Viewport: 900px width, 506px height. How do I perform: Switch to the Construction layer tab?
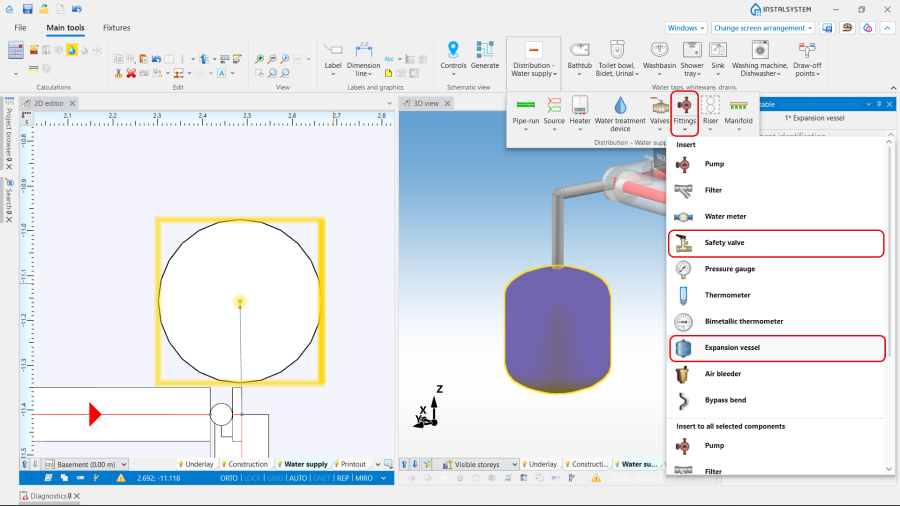[x=246, y=464]
